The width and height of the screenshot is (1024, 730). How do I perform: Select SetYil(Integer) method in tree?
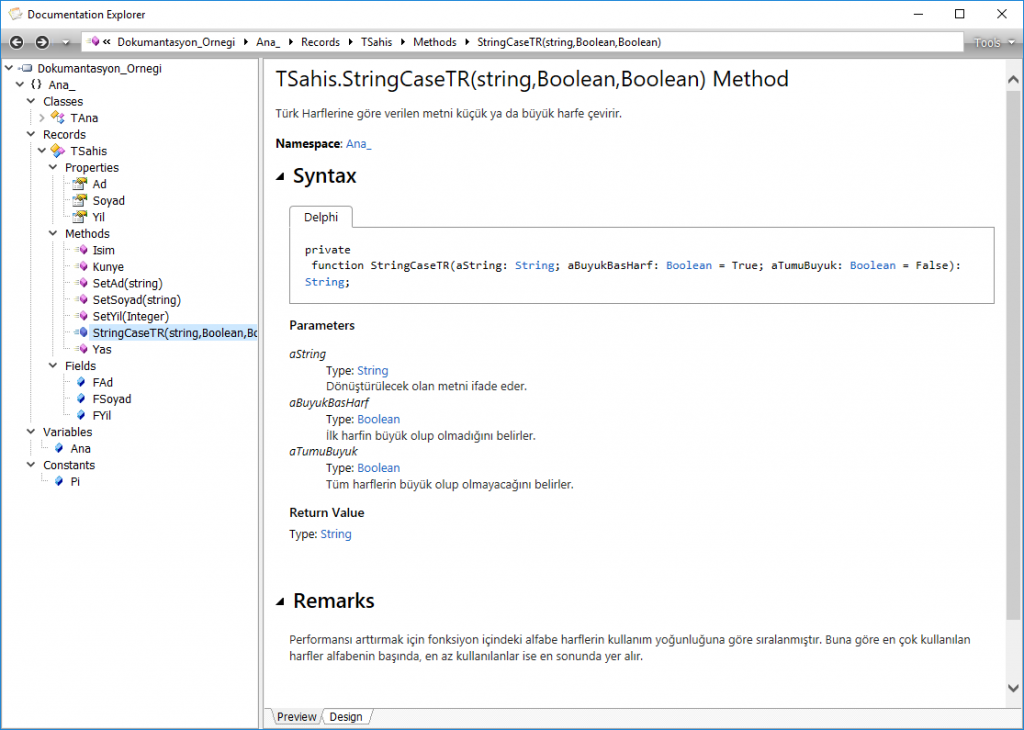coord(130,316)
